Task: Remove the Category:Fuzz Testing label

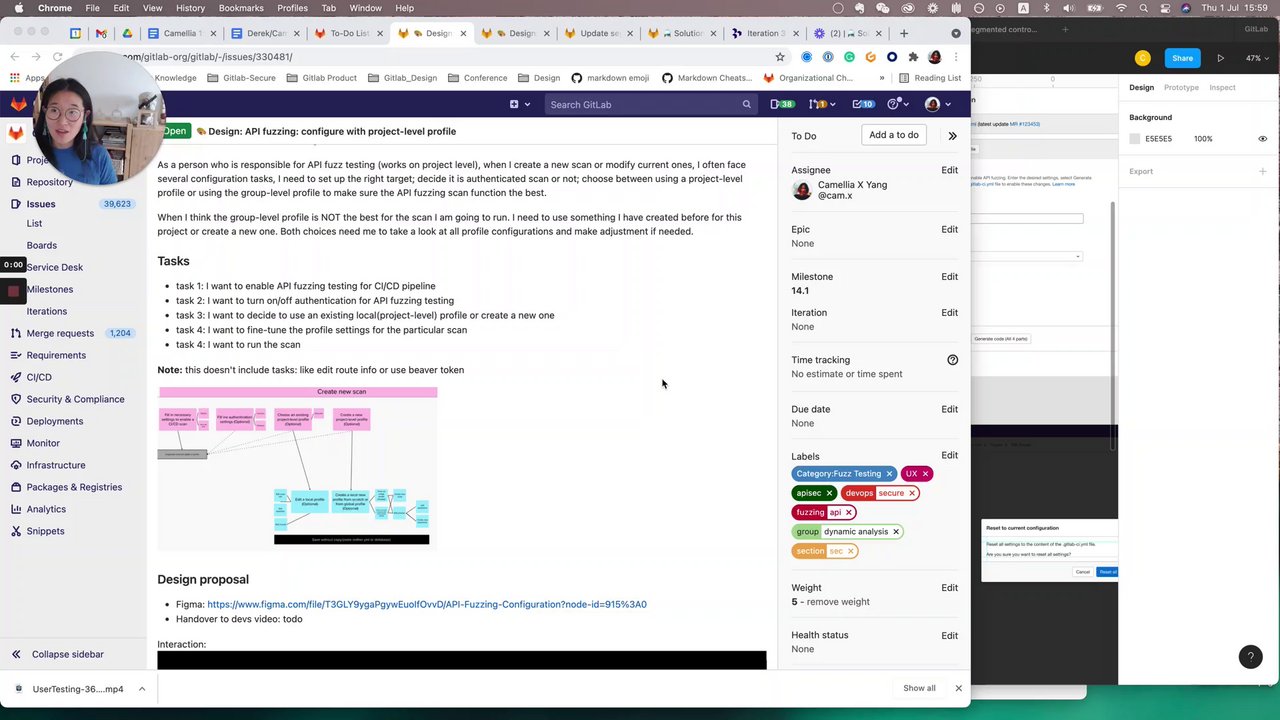Action: point(888,474)
